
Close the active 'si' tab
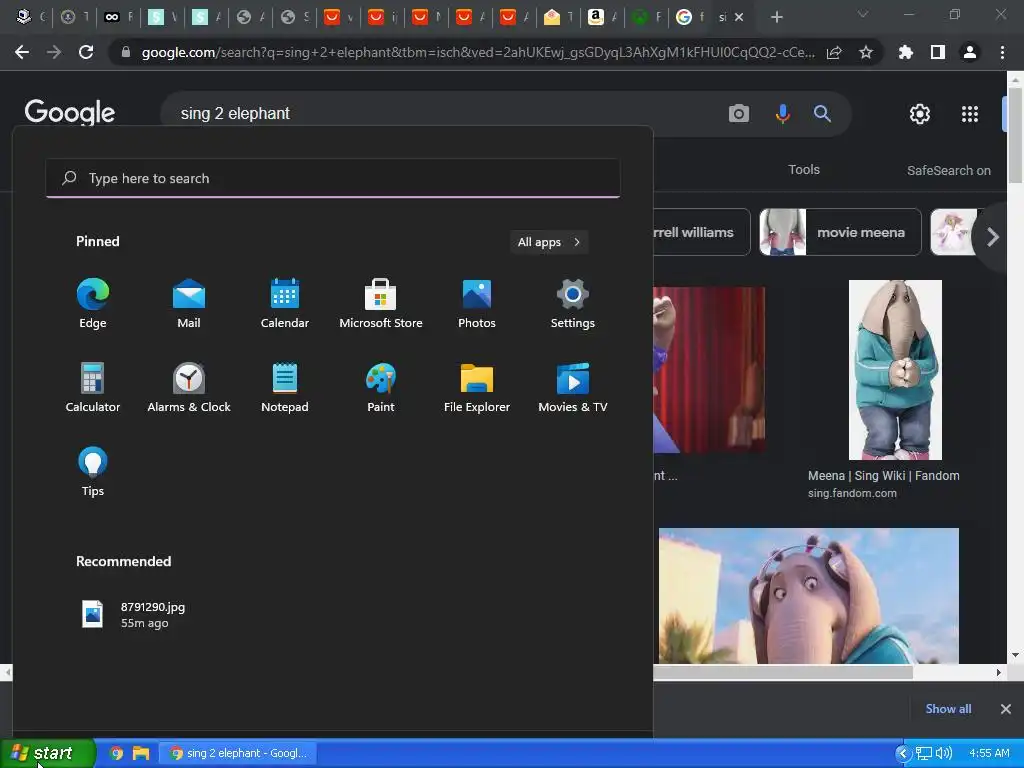739,17
